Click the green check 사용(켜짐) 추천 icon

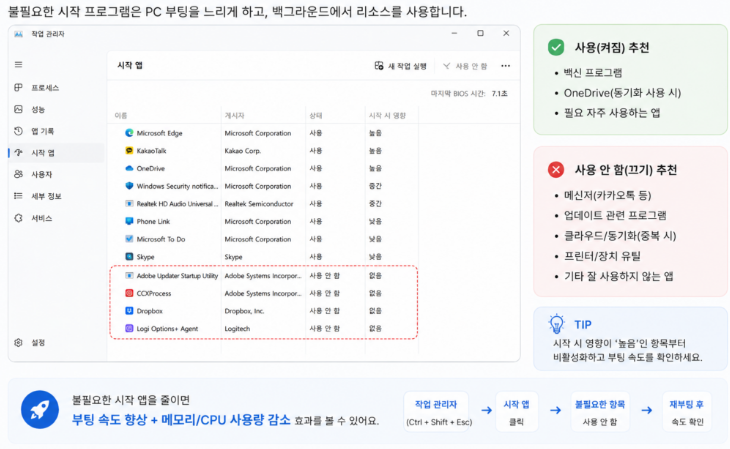(556, 47)
